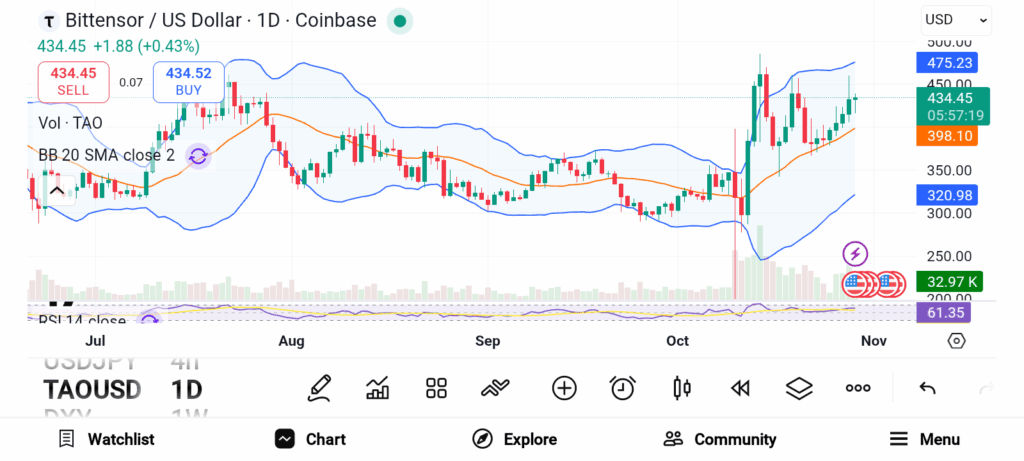Open the Menu tab

coord(924,439)
